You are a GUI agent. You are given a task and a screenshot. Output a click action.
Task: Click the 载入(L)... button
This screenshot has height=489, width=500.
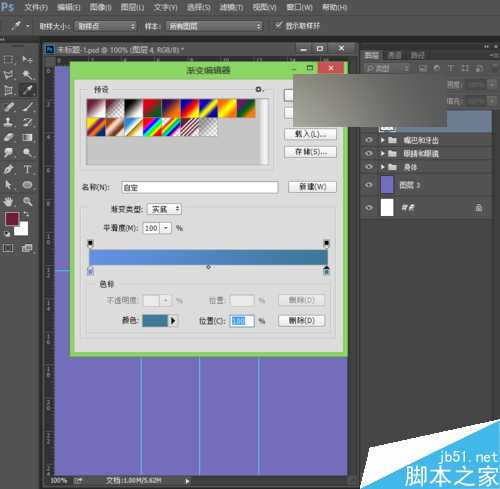310,134
